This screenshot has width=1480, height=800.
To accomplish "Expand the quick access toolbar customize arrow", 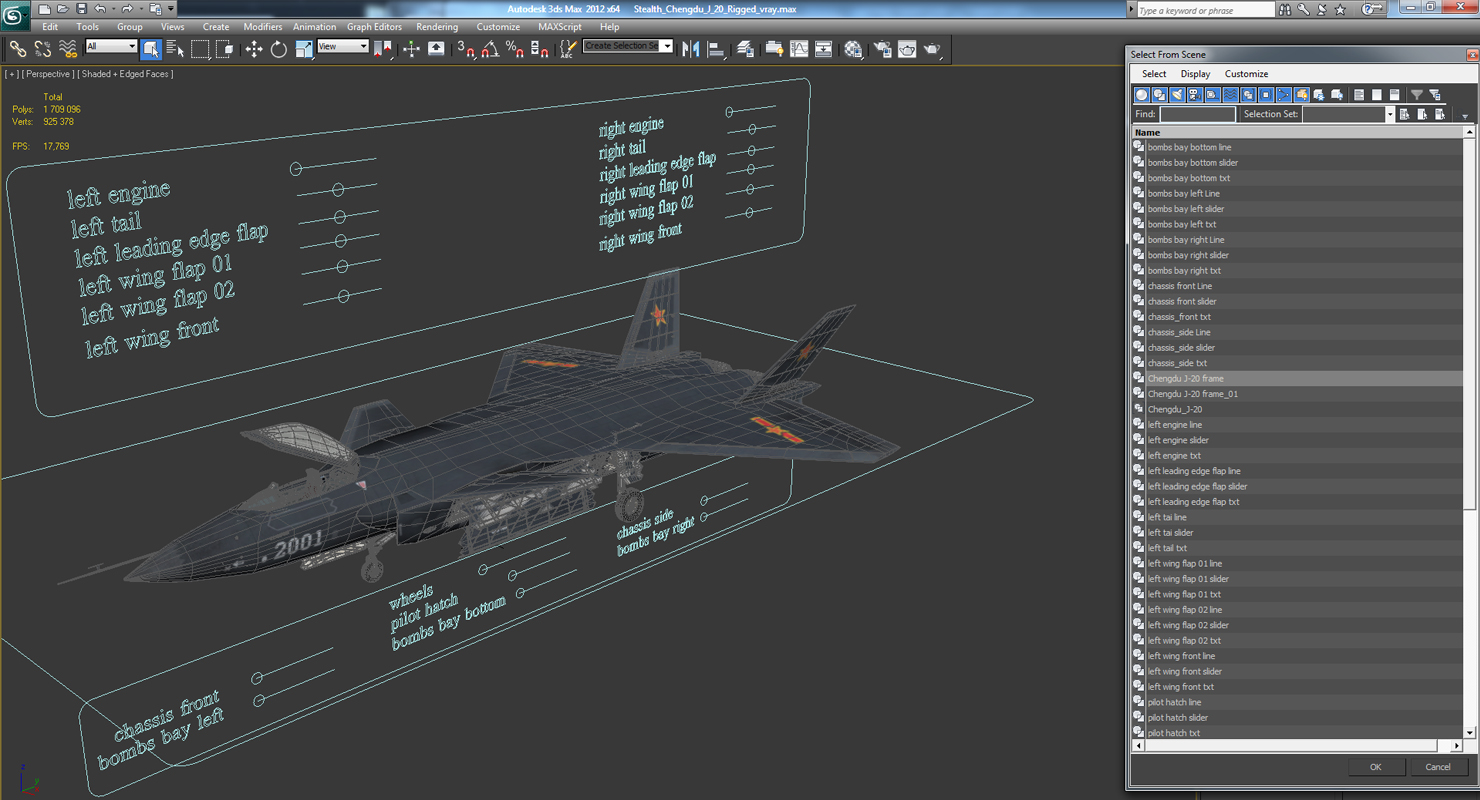I will 171,9.
